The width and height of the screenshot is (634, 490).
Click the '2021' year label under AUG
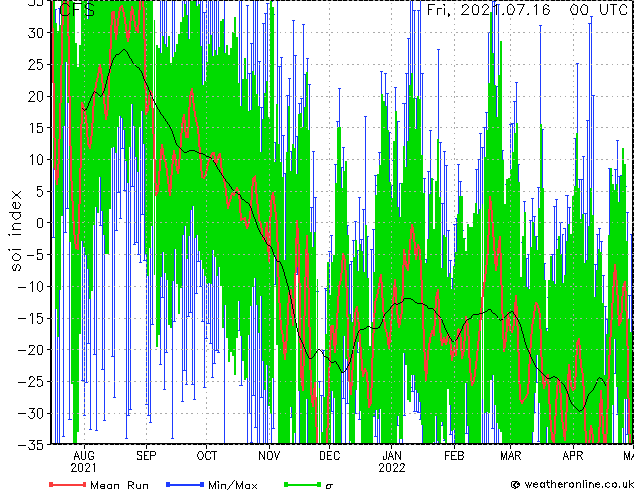click(84, 468)
